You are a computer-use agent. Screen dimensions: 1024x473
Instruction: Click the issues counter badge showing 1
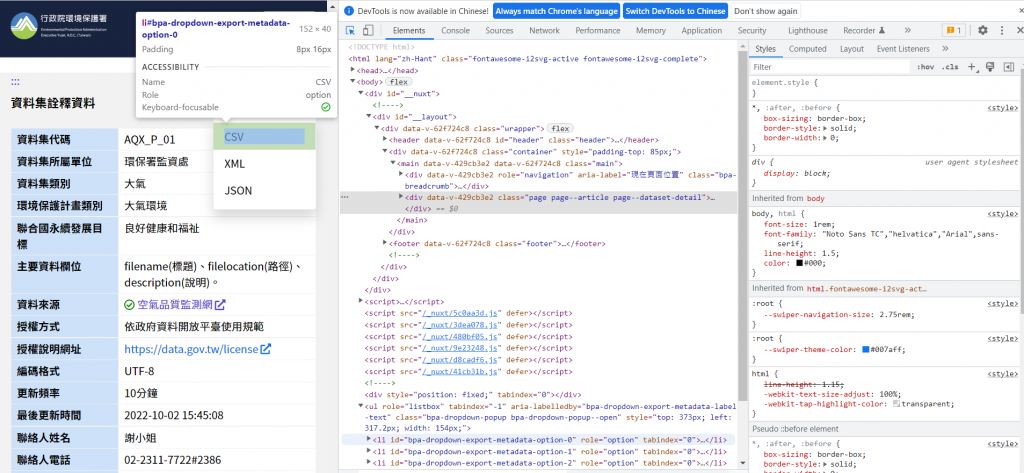(953, 30)
